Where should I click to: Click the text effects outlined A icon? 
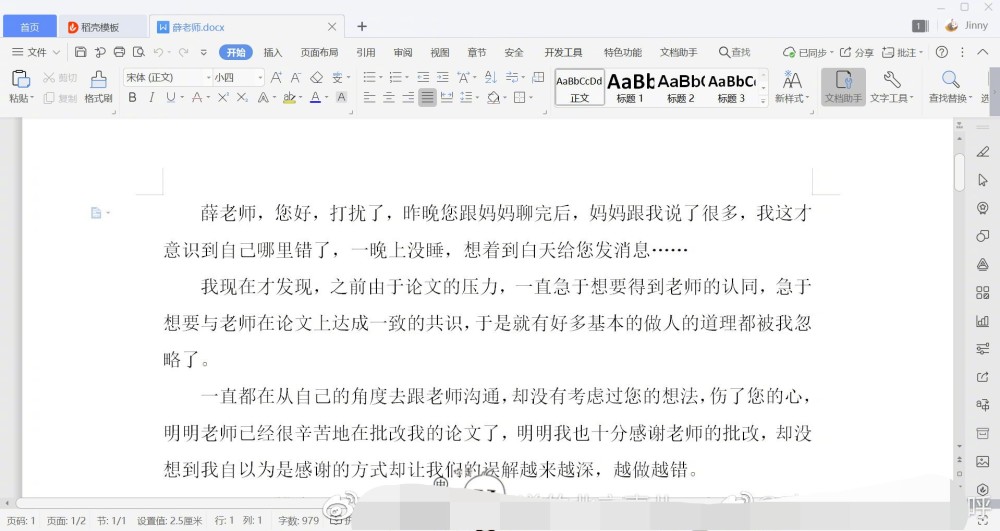click(x=263, y=98)
